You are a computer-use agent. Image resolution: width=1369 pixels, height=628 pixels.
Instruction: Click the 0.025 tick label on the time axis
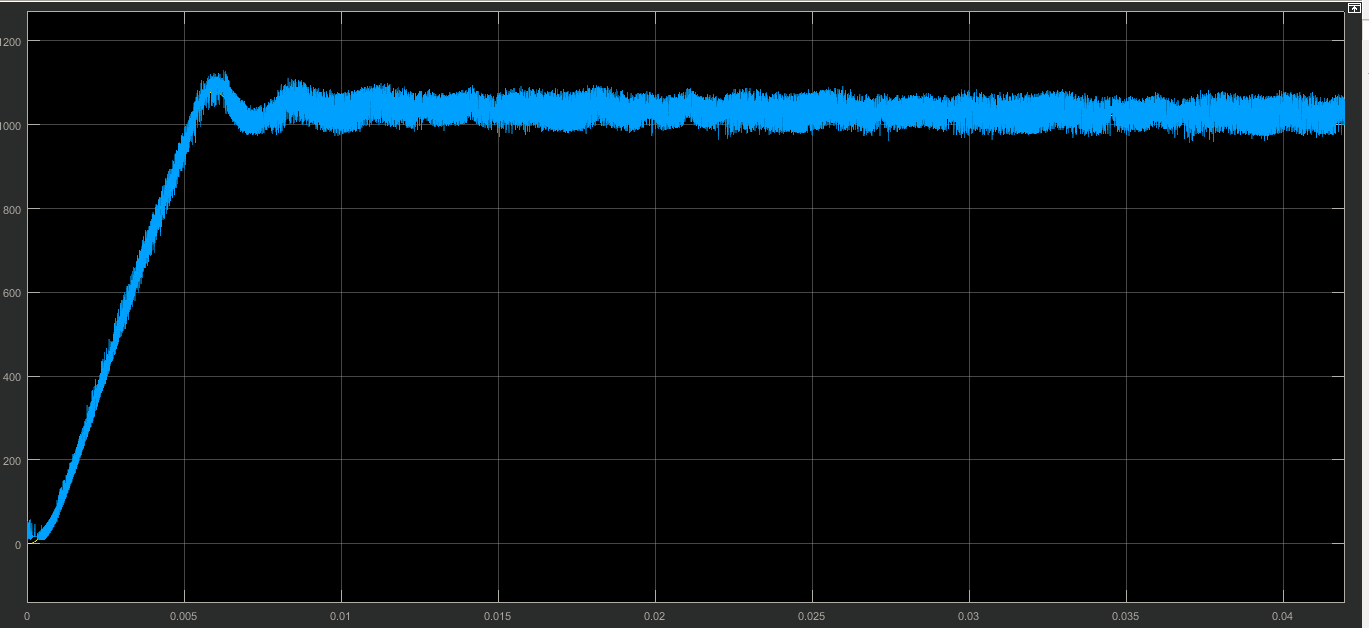pos(812,615)
